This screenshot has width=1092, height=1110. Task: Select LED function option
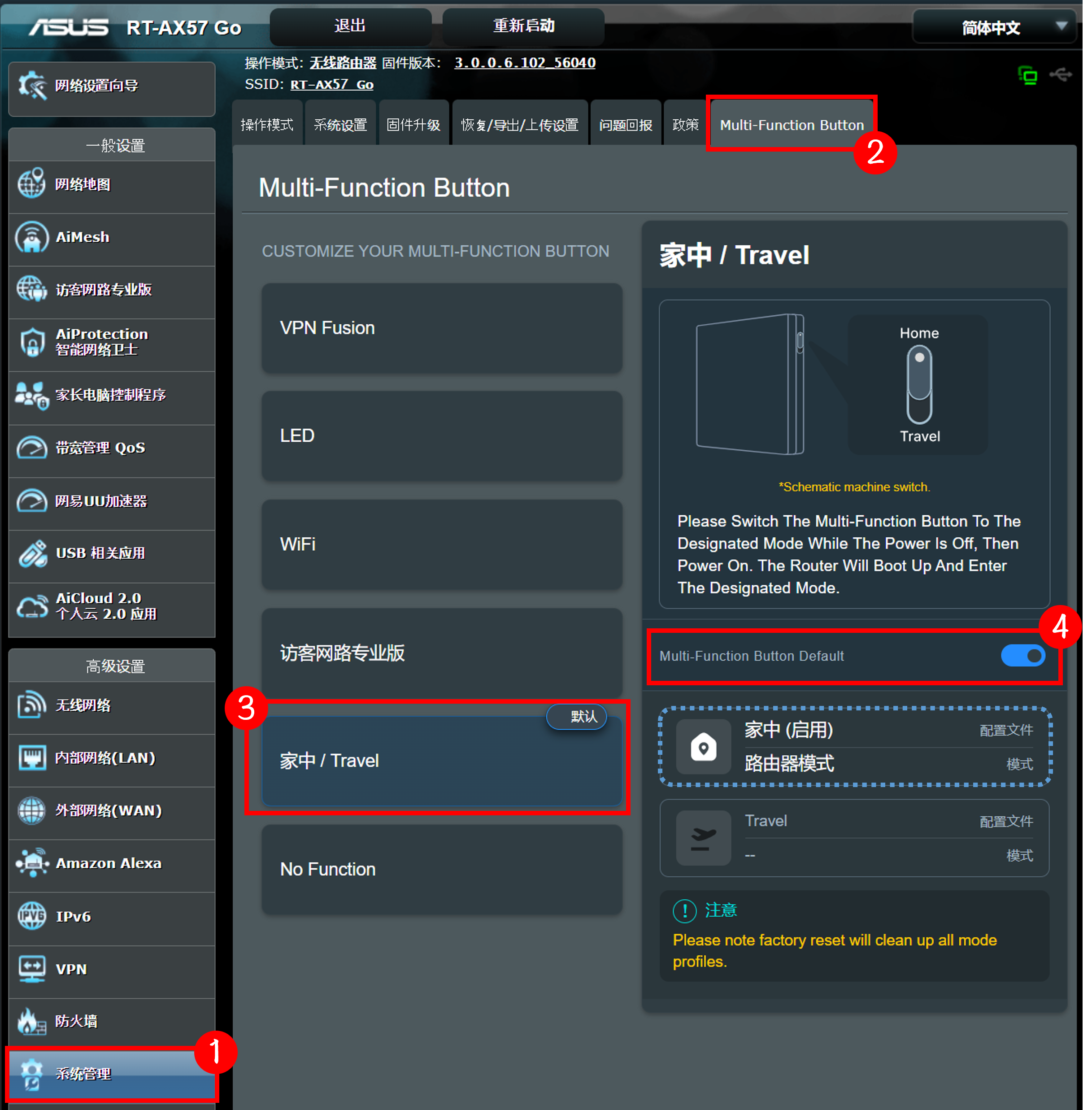(x=442, y=435)
